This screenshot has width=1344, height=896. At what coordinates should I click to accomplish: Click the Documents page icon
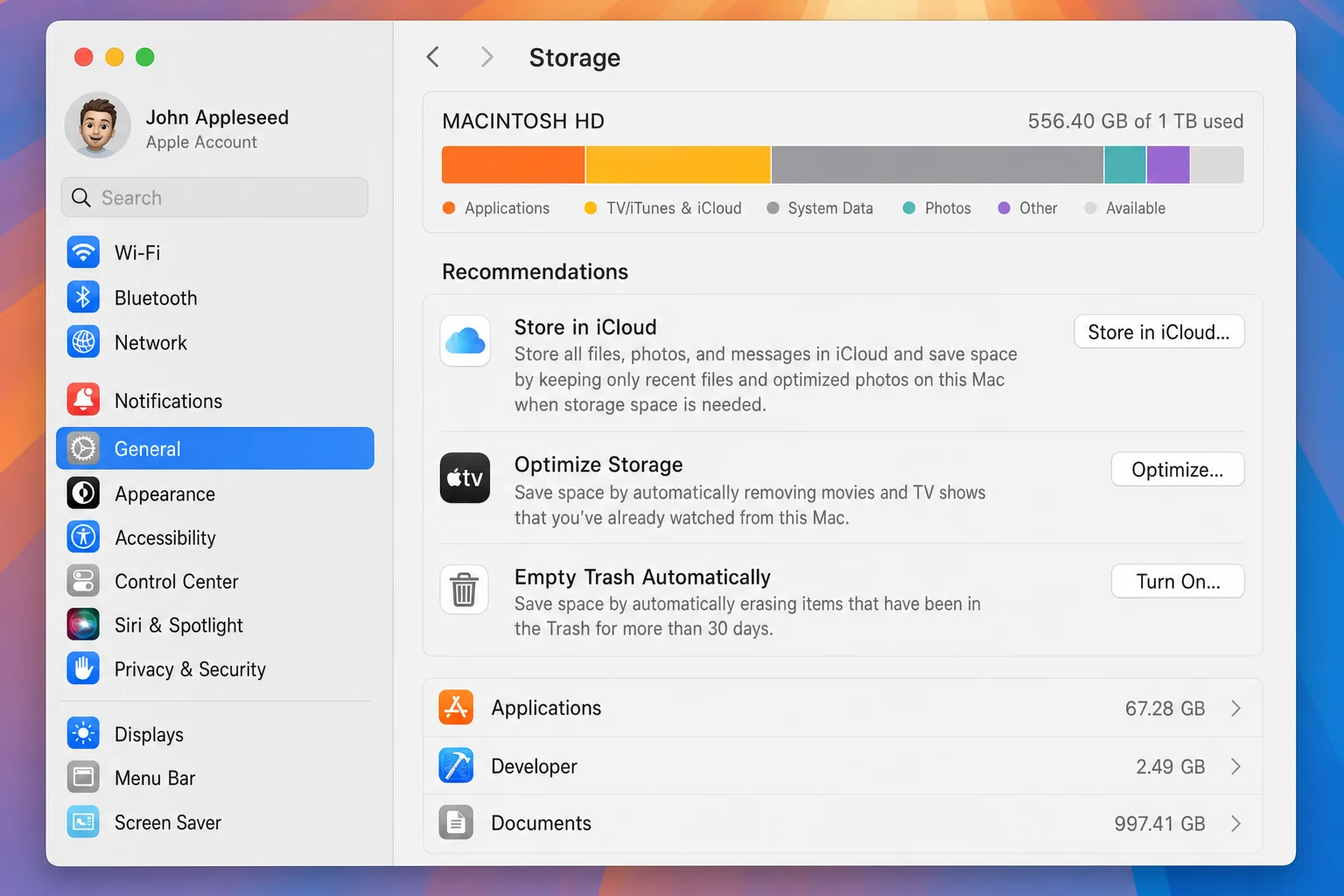point(456,822)
